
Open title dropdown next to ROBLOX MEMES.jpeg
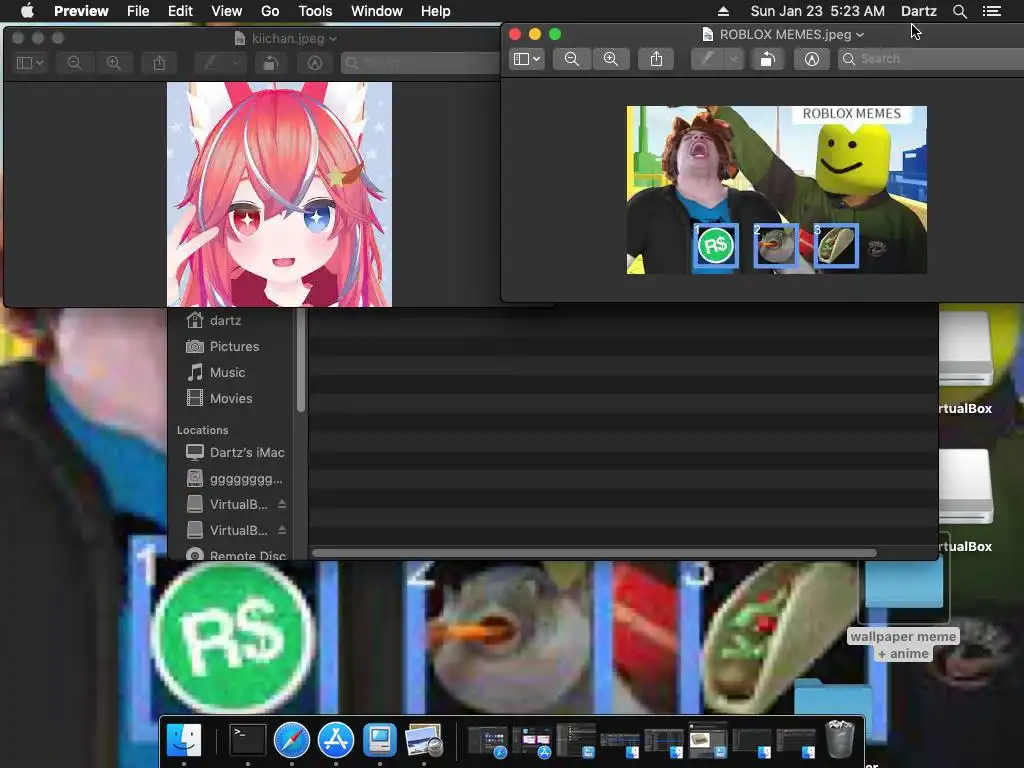859,35
